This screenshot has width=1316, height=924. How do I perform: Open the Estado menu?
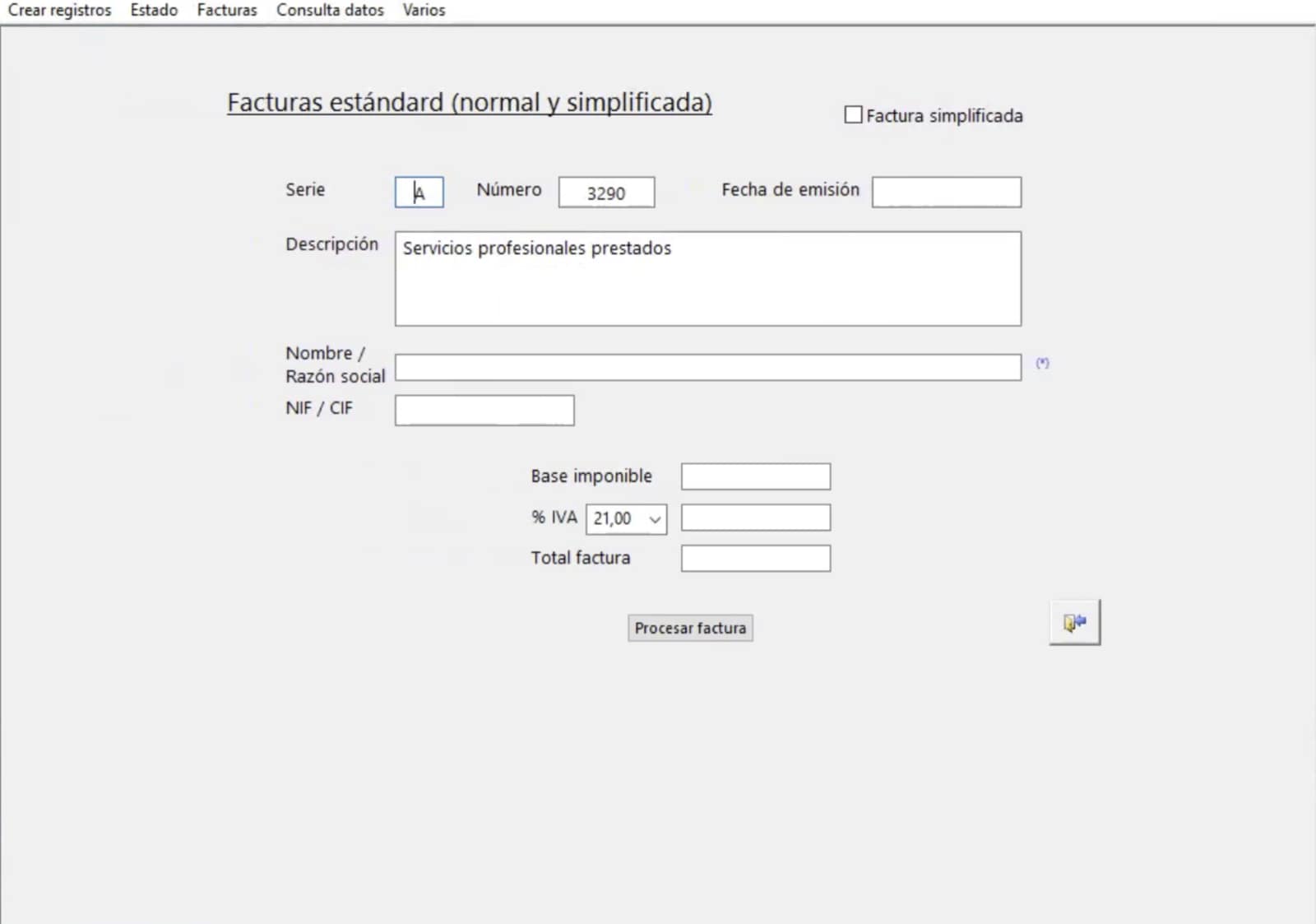tap(154, 11)
